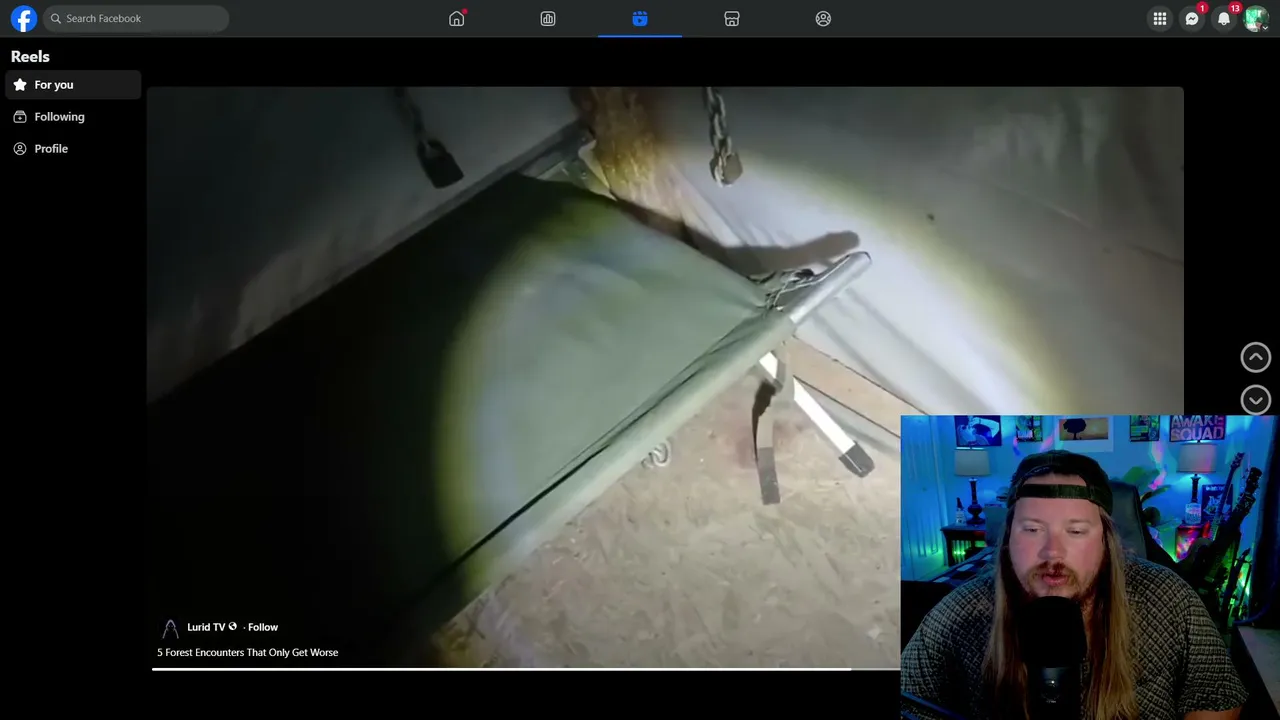Image resolution: width=1280 pixels, height=720 pixels.
Task: Click the Profile person icon in sidebar
Action: click(x=20, y=149)
